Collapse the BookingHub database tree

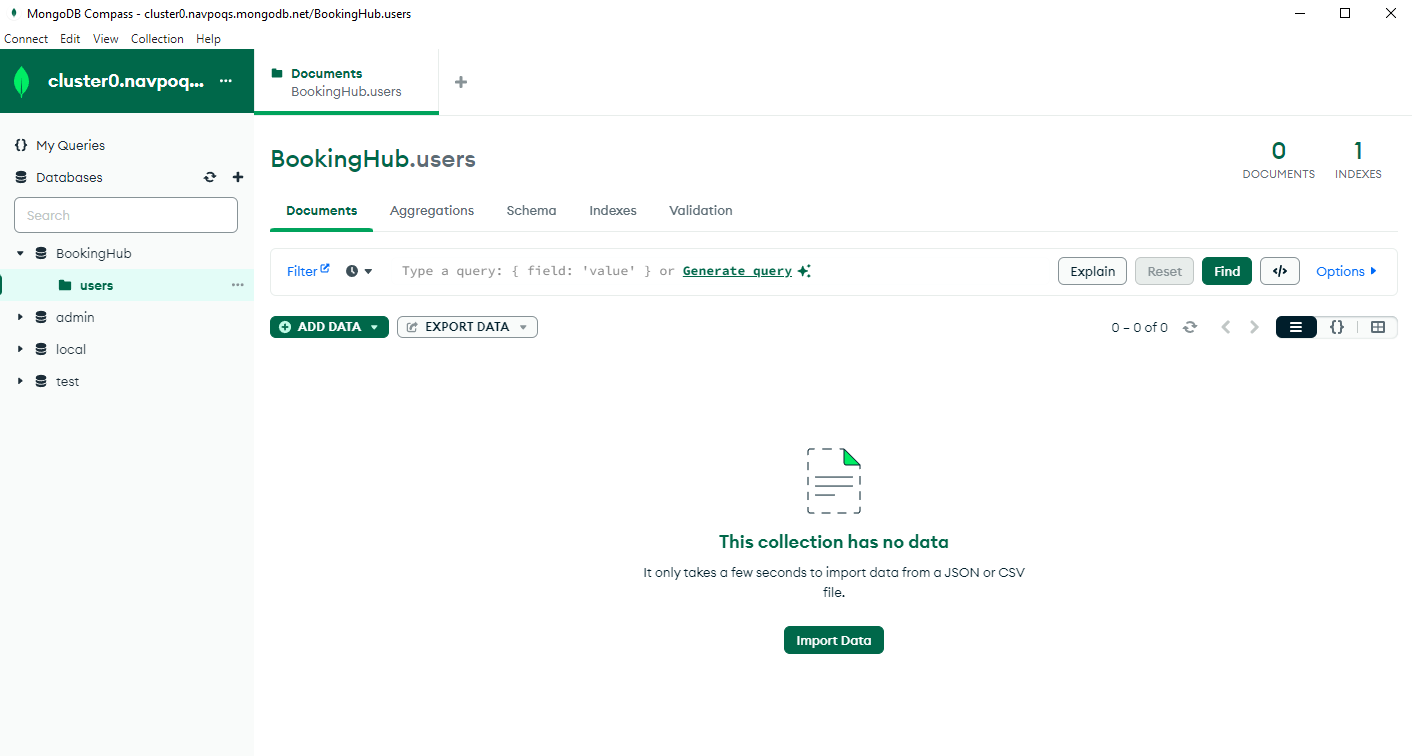20,253
